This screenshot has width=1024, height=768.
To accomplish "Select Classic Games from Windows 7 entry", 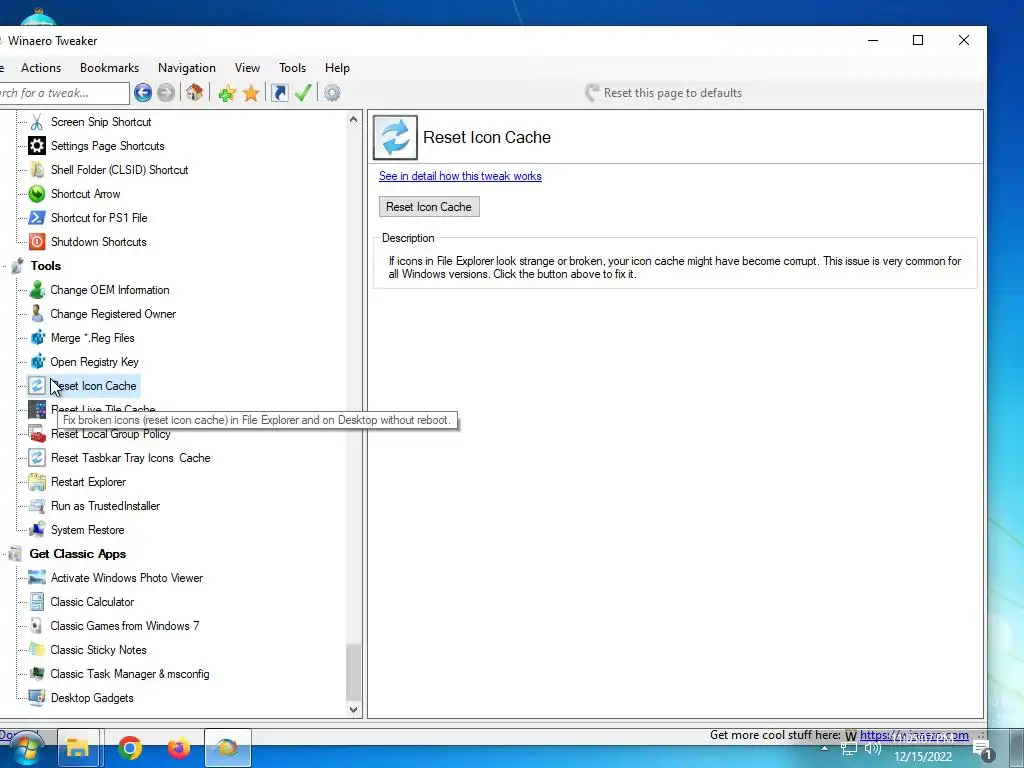I will (125, 626).
